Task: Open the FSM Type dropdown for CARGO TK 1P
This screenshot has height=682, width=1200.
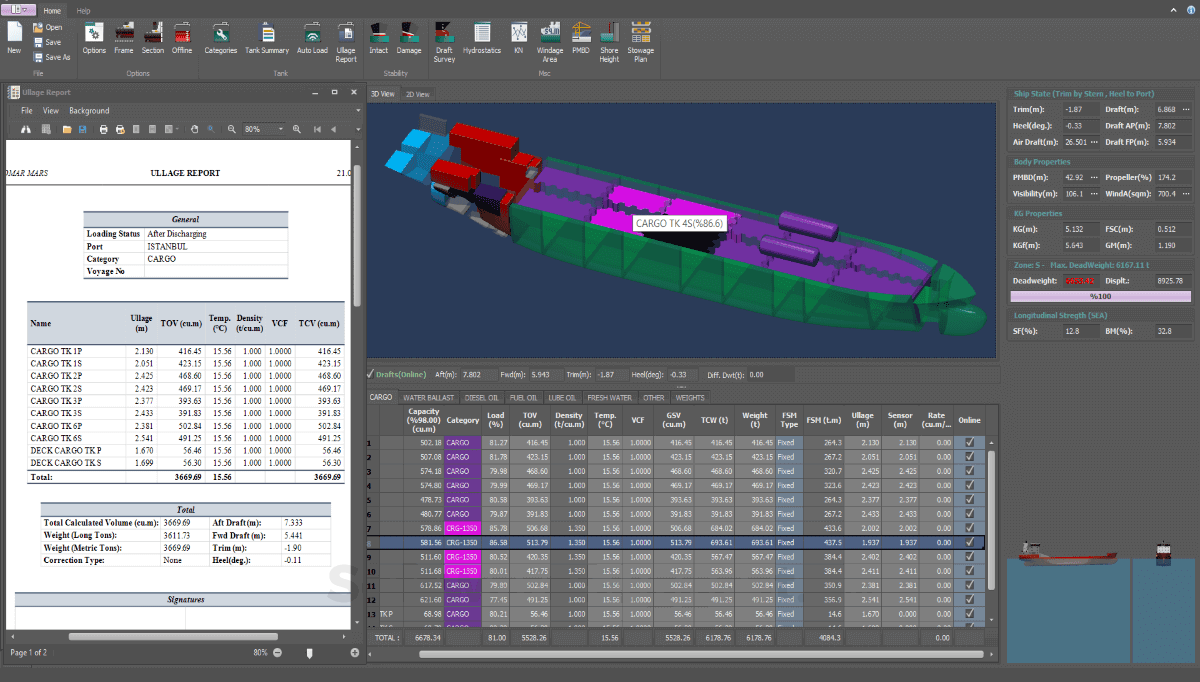Action: [789, 443]
